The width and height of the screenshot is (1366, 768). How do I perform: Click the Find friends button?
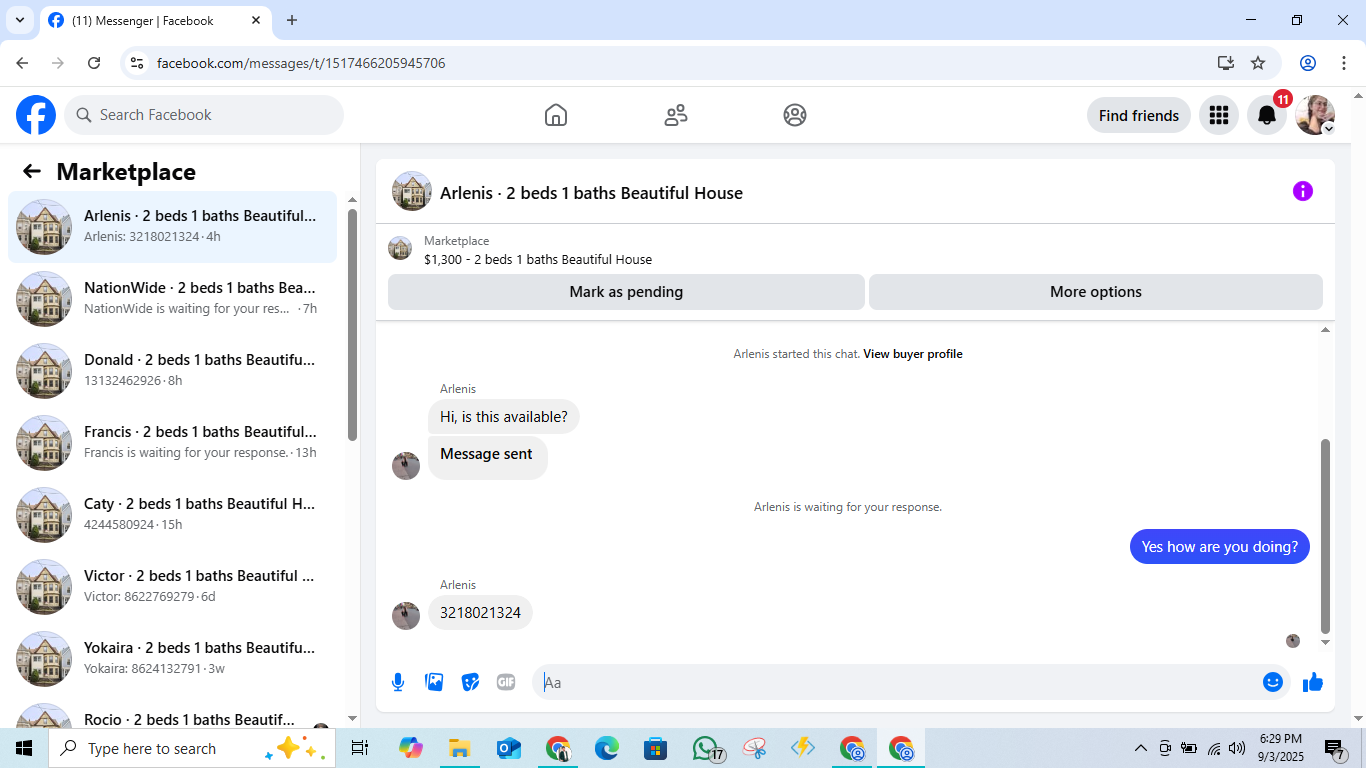click(x=1139, y=115)
